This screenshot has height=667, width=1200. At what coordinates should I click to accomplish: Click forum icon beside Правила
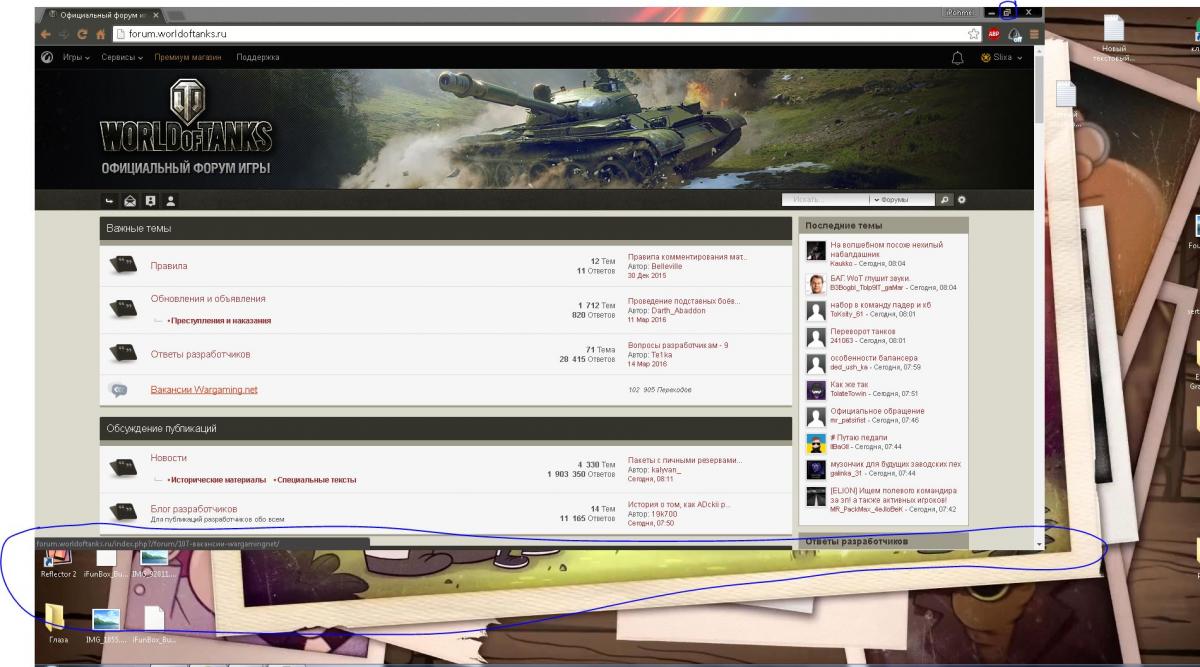122,265
